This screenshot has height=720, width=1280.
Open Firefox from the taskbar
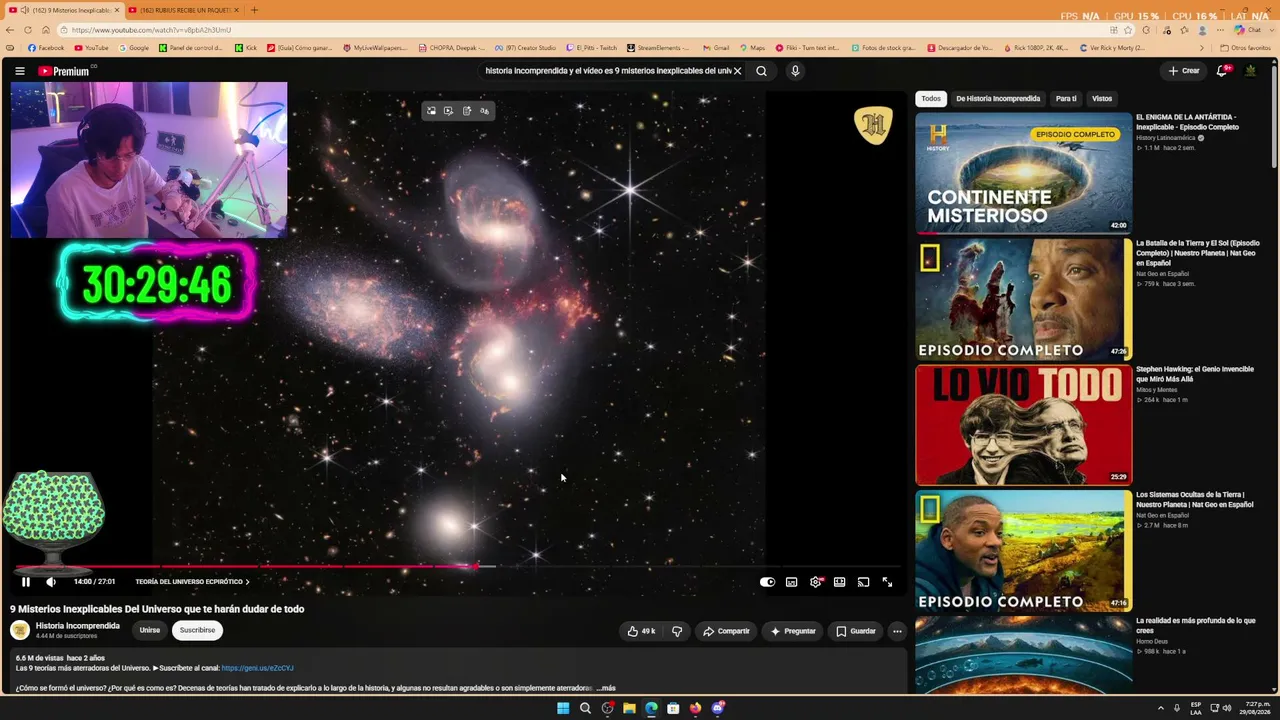695,709
